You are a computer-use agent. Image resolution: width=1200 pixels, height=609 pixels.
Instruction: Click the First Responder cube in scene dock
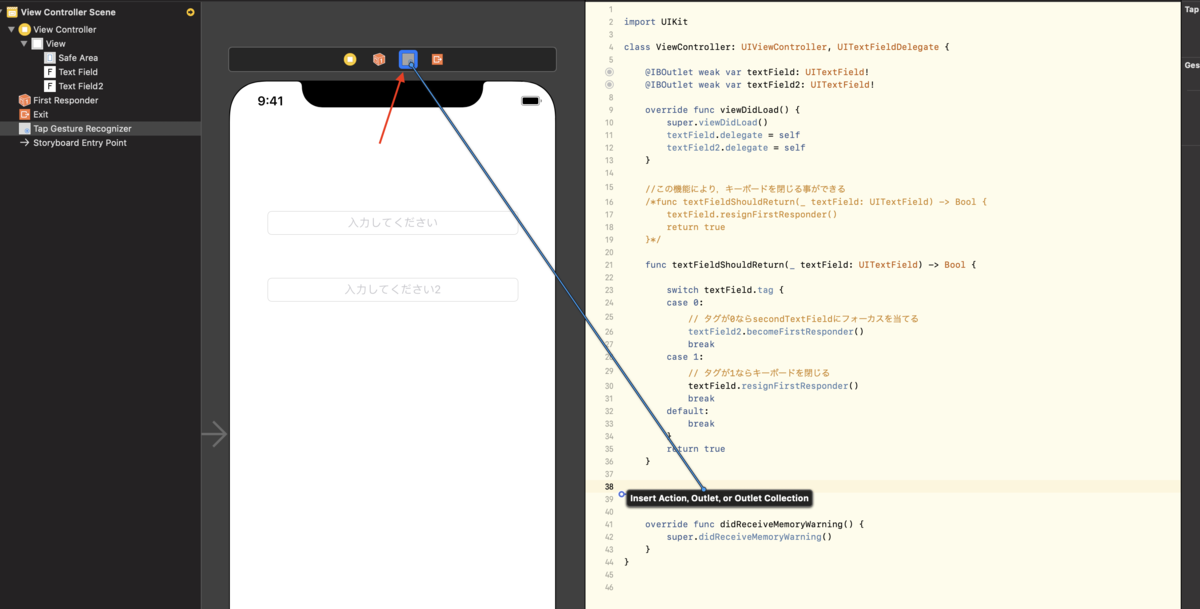pyautogui.click(x=379, y=60)
